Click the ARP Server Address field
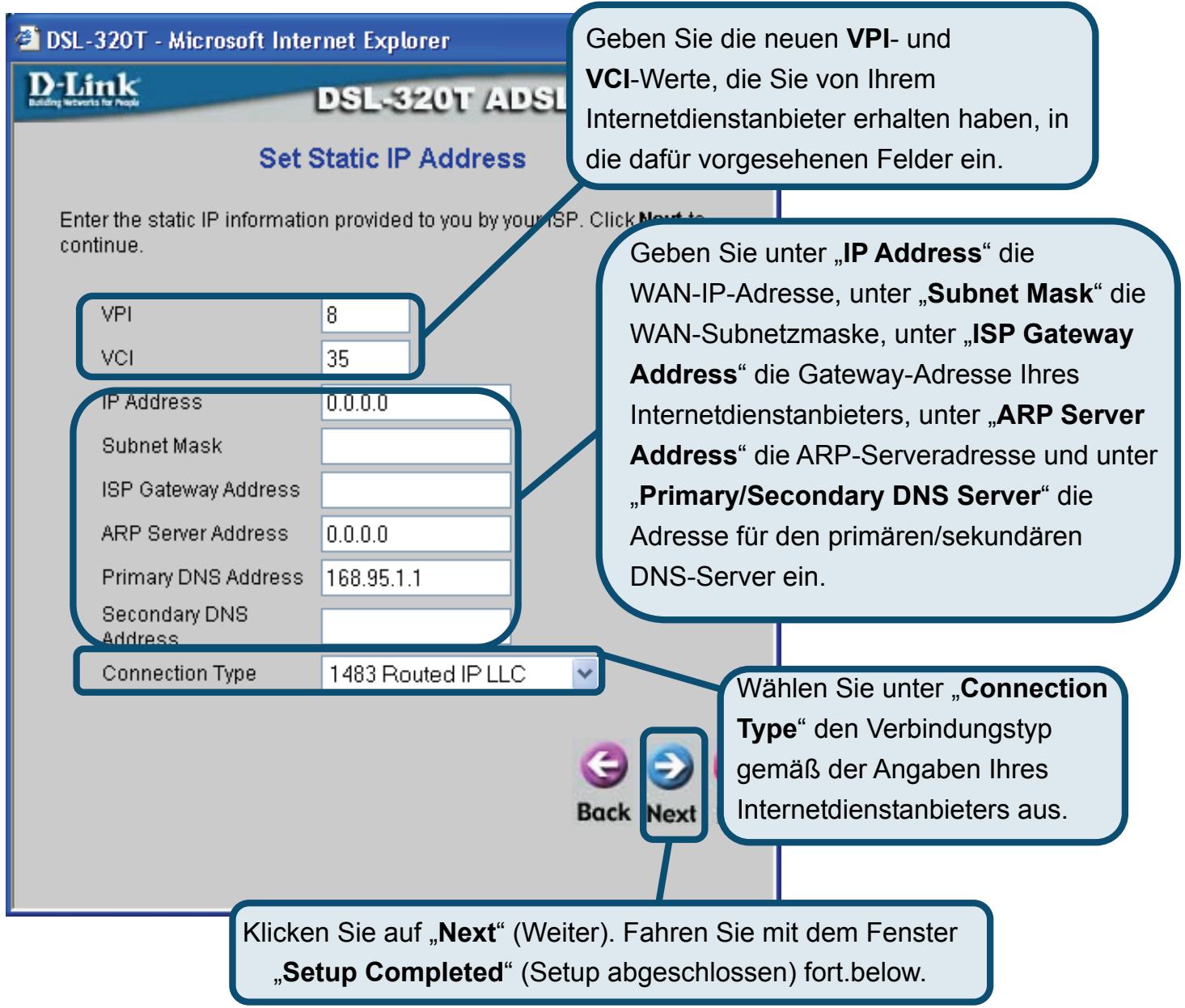 (416, 534)
